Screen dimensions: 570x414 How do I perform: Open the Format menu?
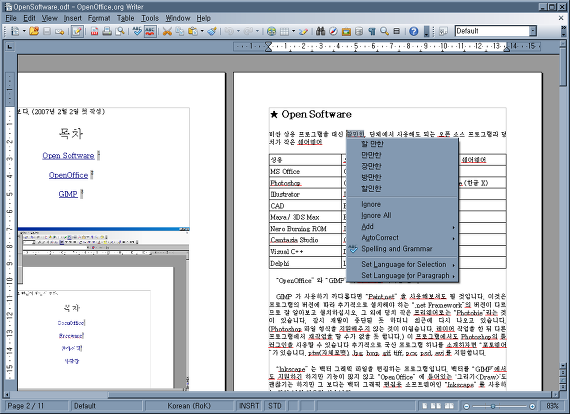[x=99, y=18]
